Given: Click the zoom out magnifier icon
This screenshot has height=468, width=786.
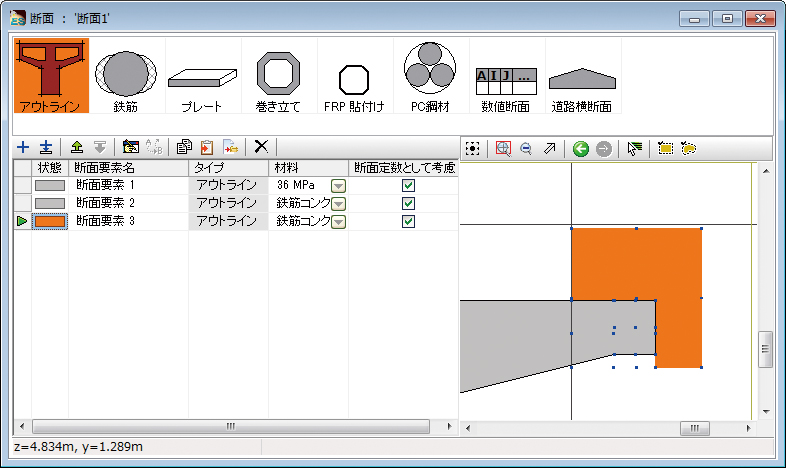Looking at the screenshot, I should click(526, 149).
